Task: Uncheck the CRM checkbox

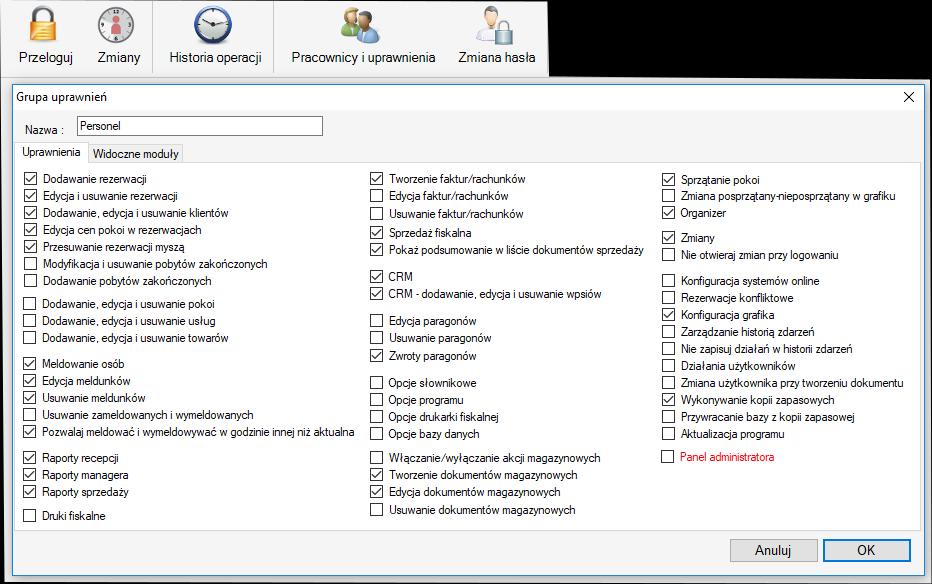Action: coord(376,277)
